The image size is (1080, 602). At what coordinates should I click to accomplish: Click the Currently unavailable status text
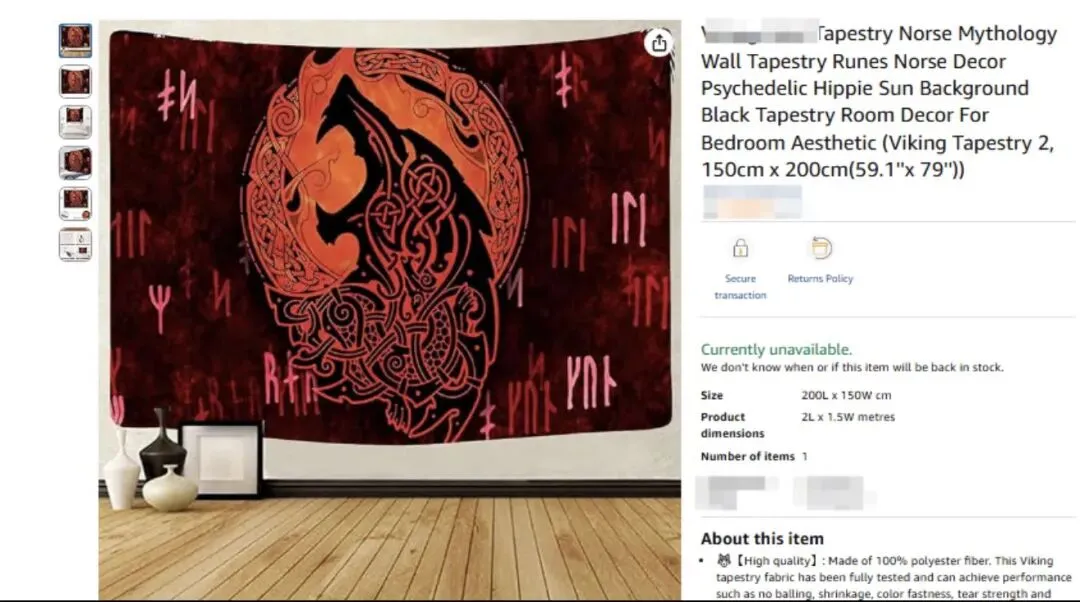(776, 349)
